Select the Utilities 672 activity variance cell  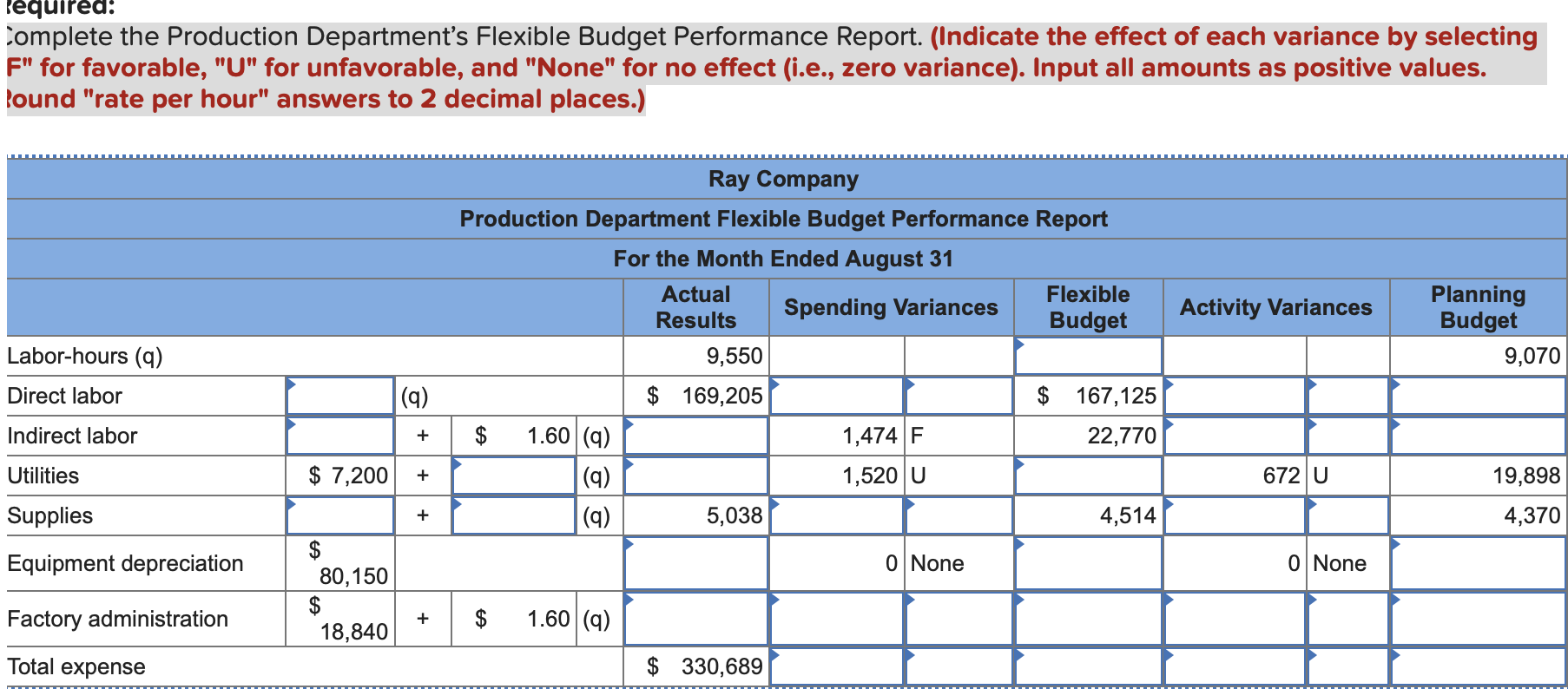coord(1235,476)
